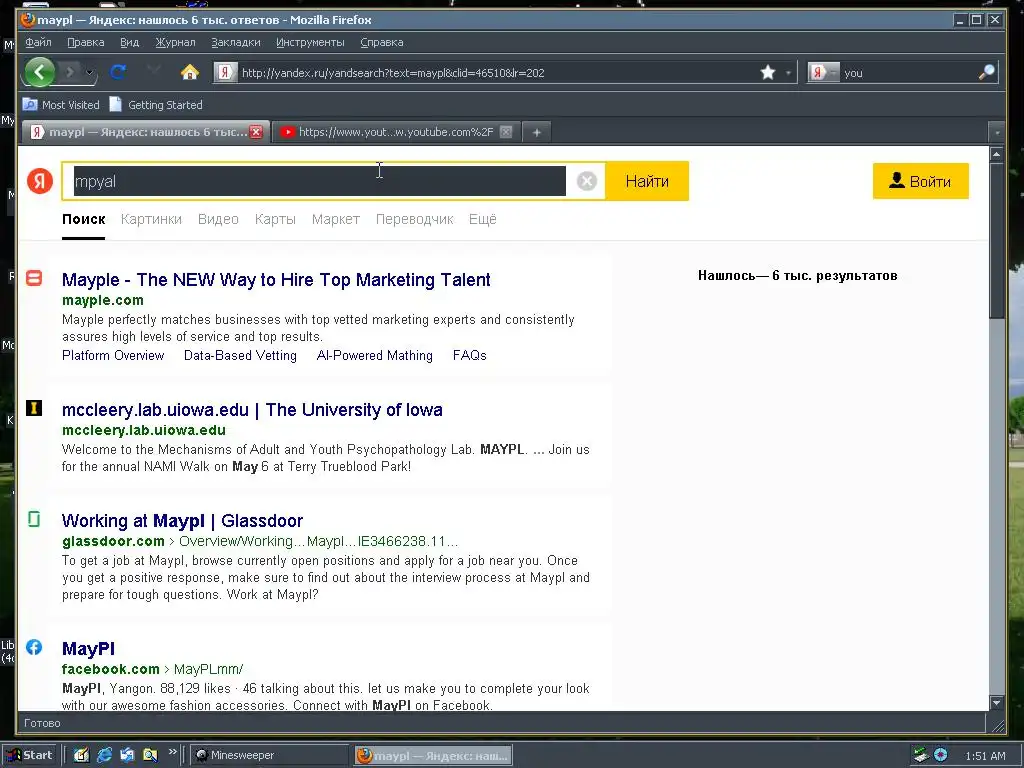Close the maypl Яндекс tab
The height and width of the screenshot is (768, 1024).
257,132
